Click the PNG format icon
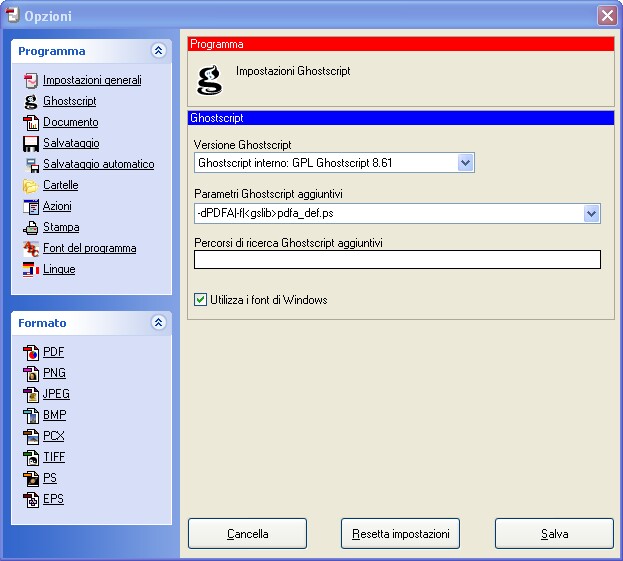 31,373
